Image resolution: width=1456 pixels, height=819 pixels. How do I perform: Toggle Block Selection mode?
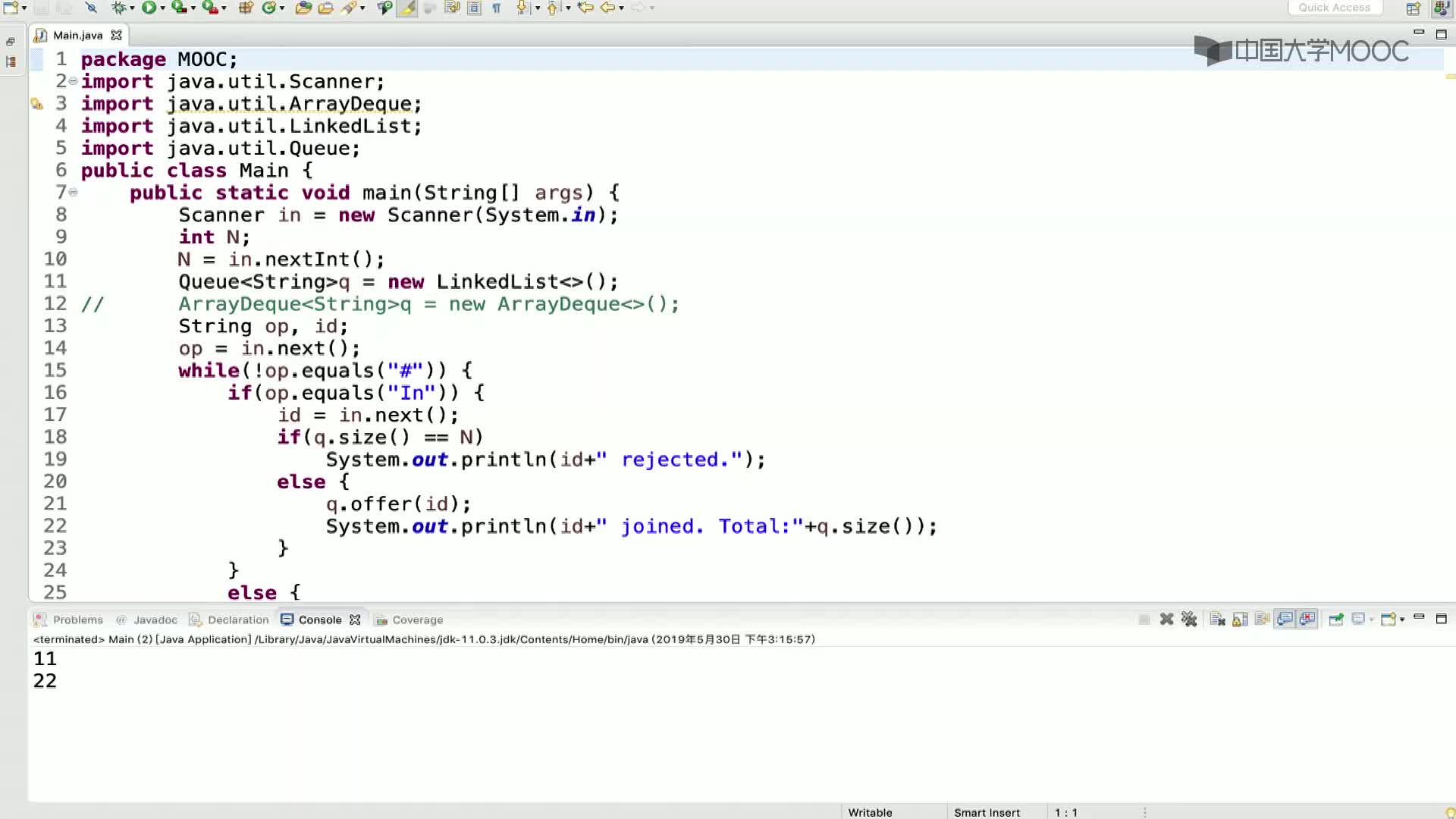pyautogui.click(x=475, y=8)
